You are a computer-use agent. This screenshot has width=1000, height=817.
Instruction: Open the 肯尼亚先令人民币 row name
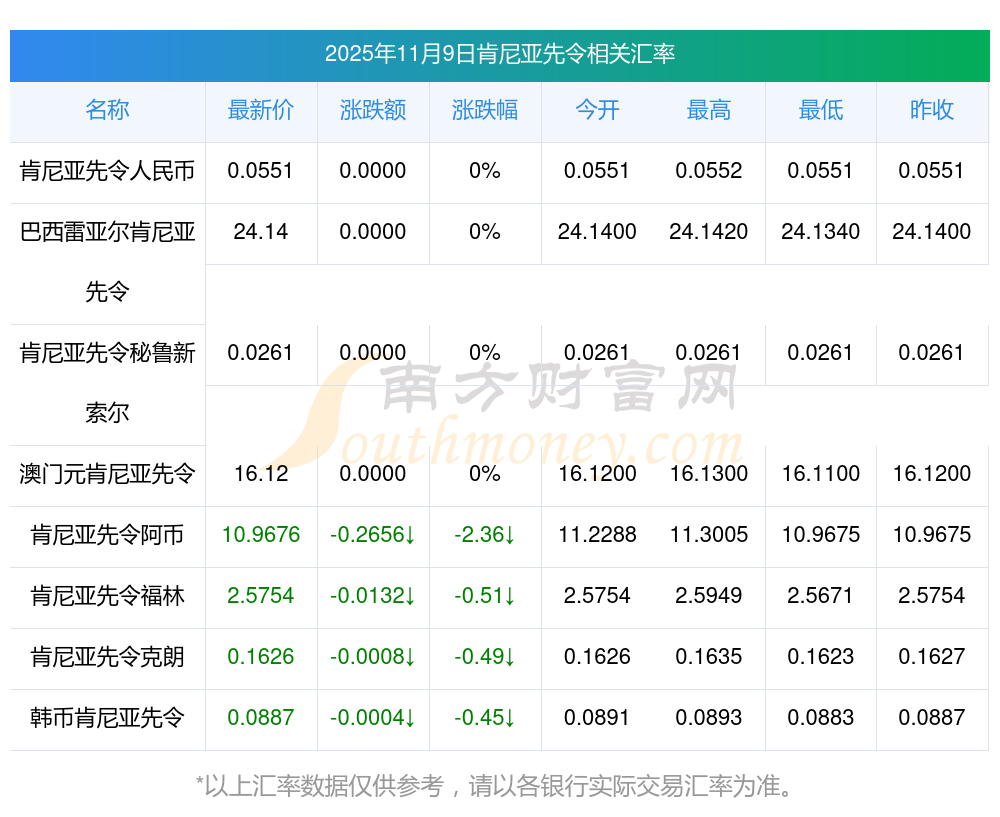coord(107,171)
